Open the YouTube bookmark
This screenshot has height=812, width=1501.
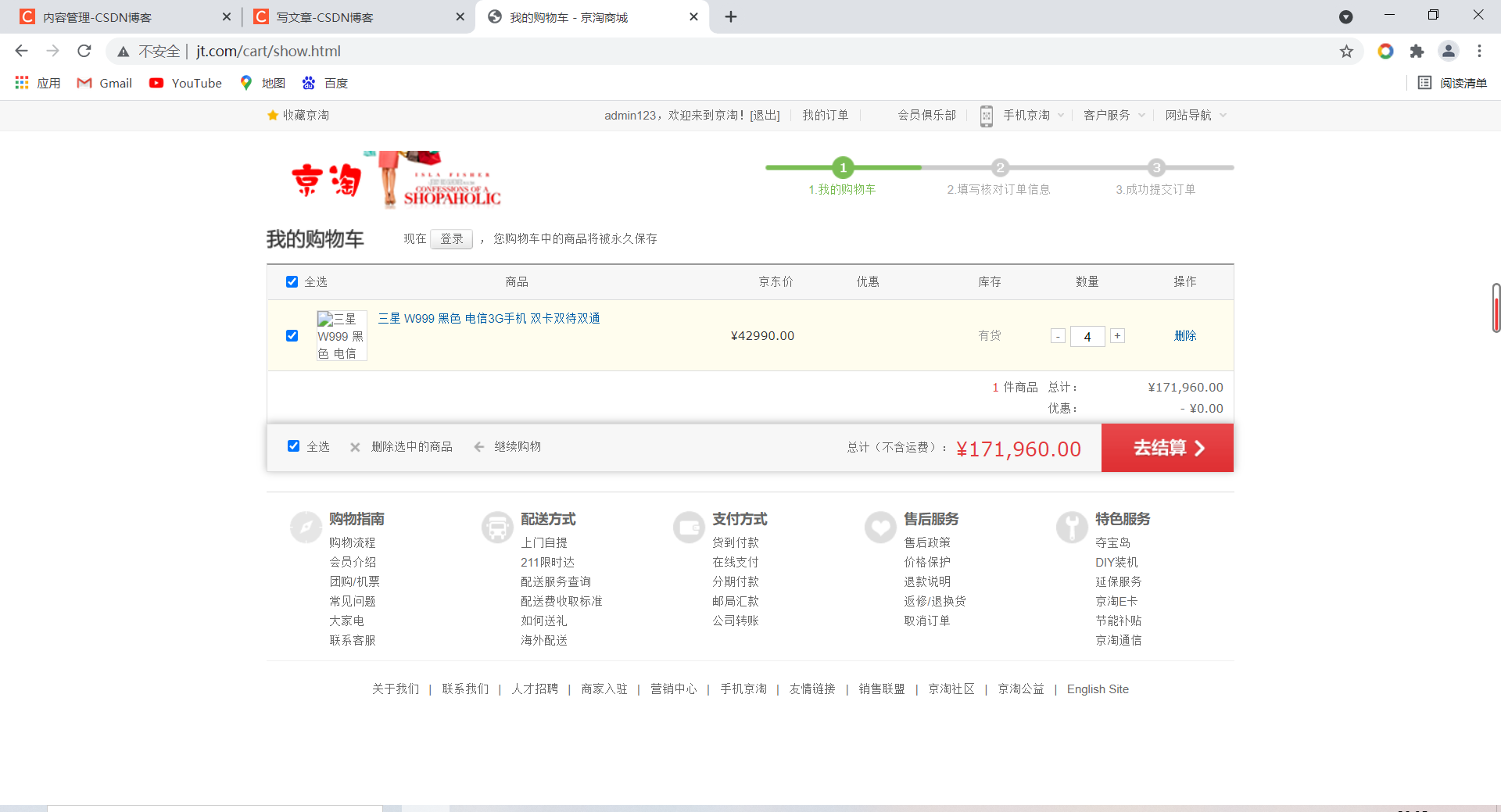(x=185, y=83)
